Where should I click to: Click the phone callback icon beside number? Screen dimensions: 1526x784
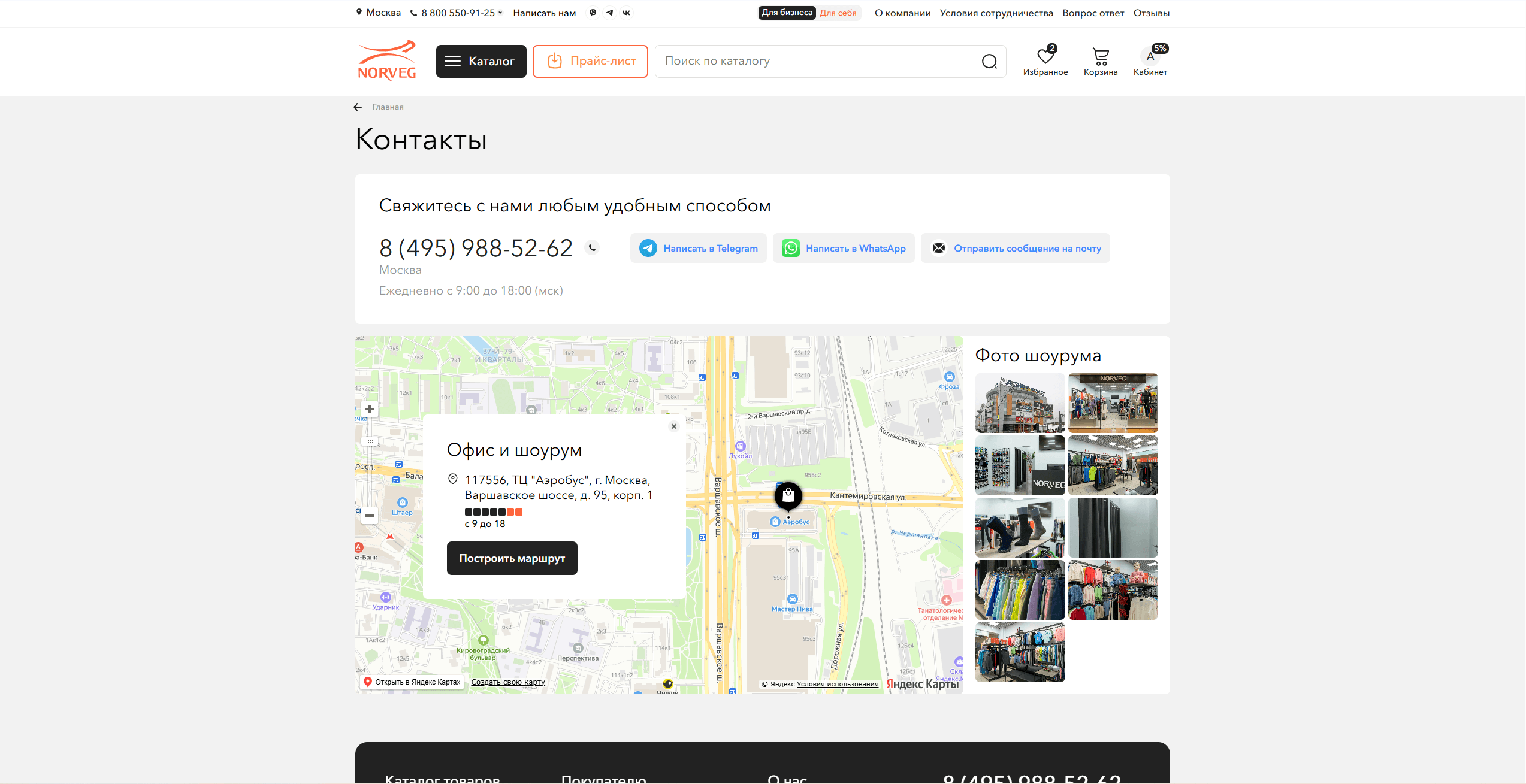click(592, 247)
